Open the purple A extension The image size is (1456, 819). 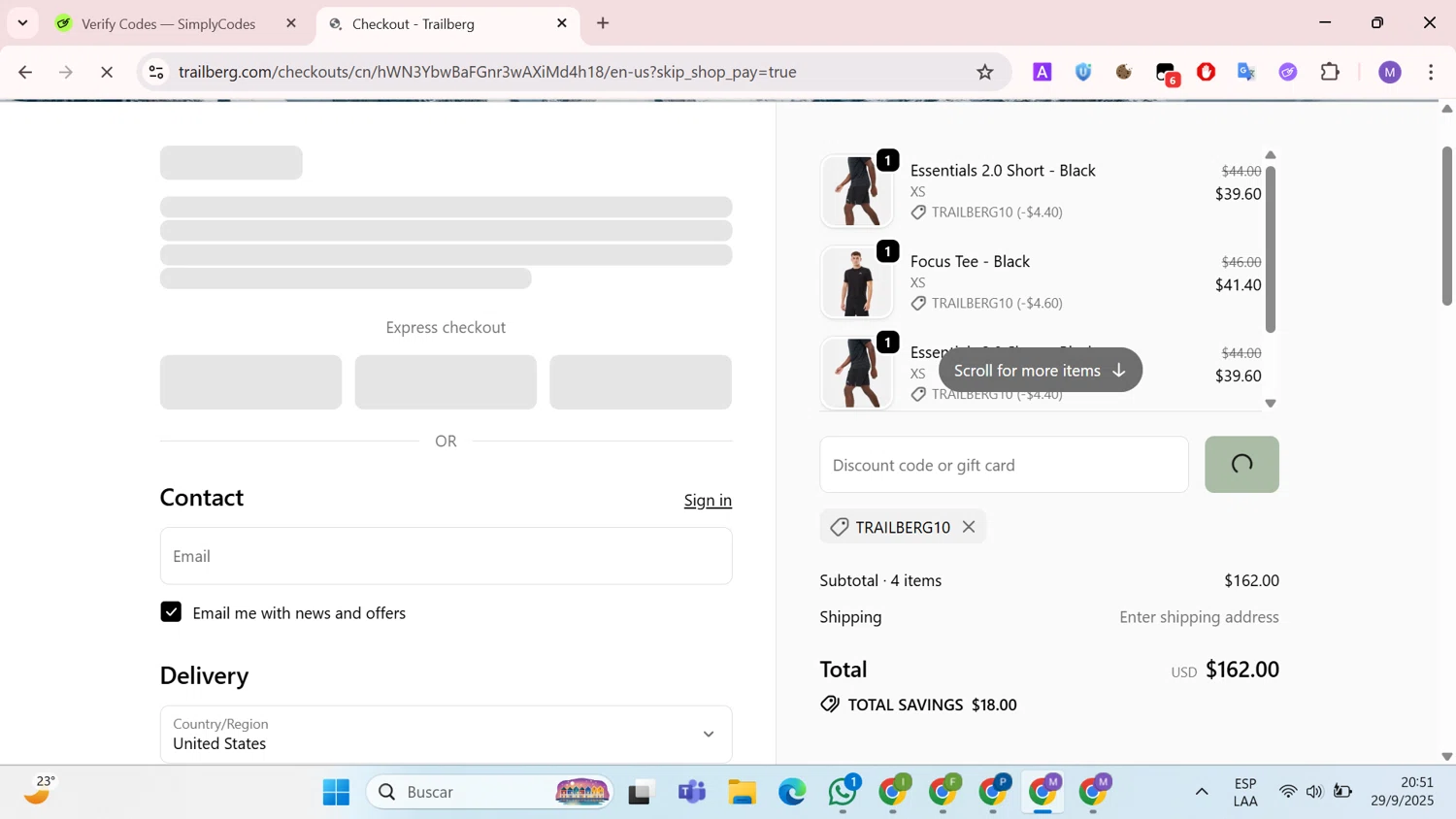tap(1042, 72)
